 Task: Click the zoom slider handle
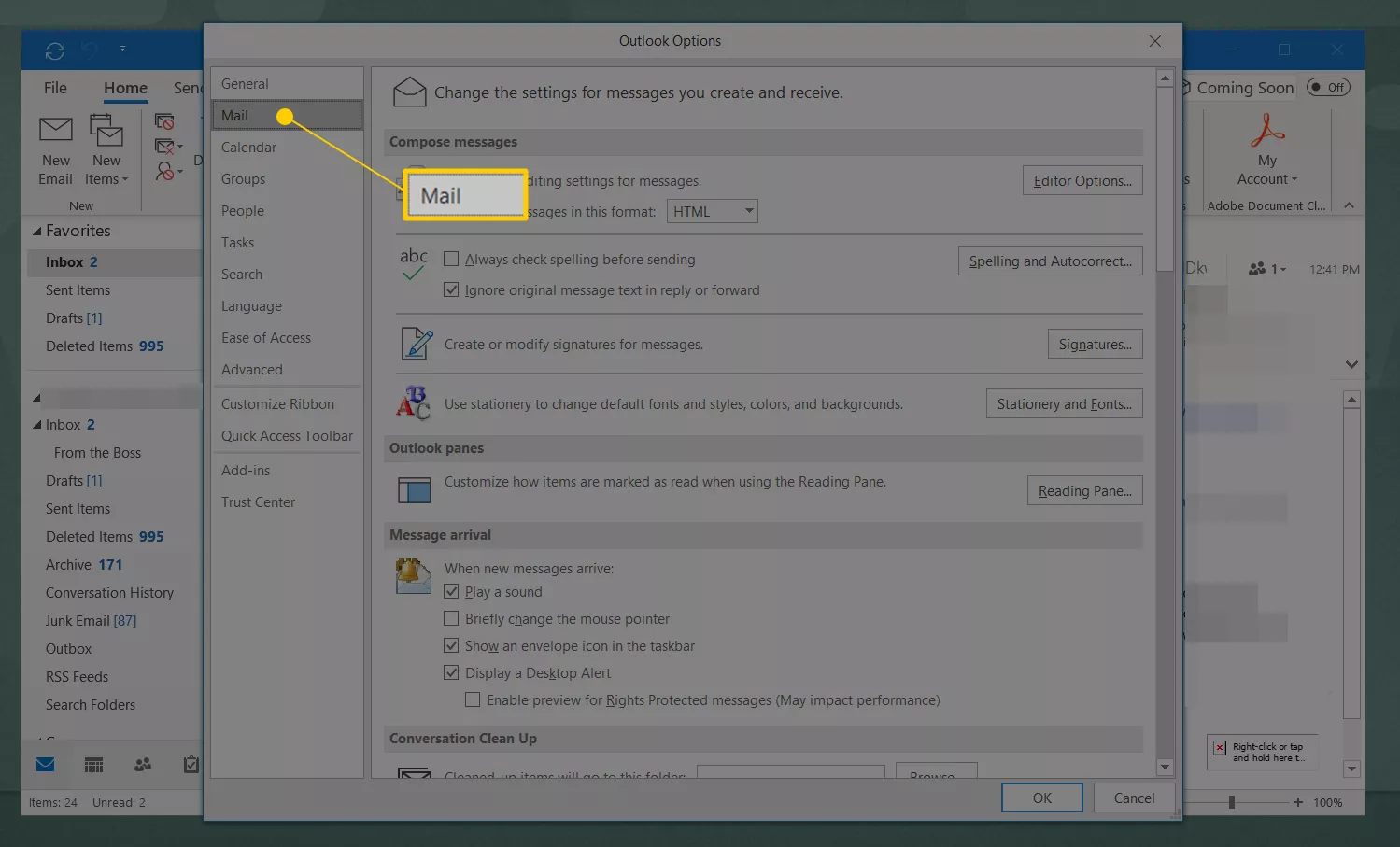tap(1232, 802)
